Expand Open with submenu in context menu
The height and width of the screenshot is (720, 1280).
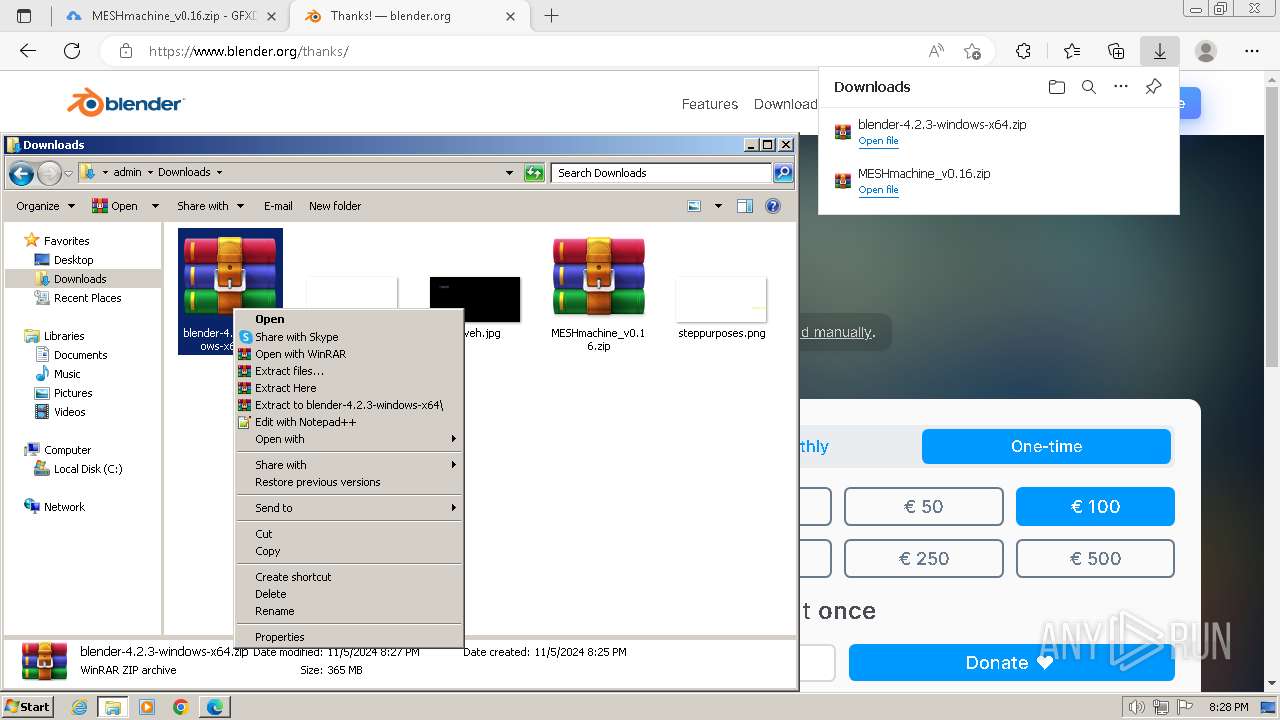(349, 439)
